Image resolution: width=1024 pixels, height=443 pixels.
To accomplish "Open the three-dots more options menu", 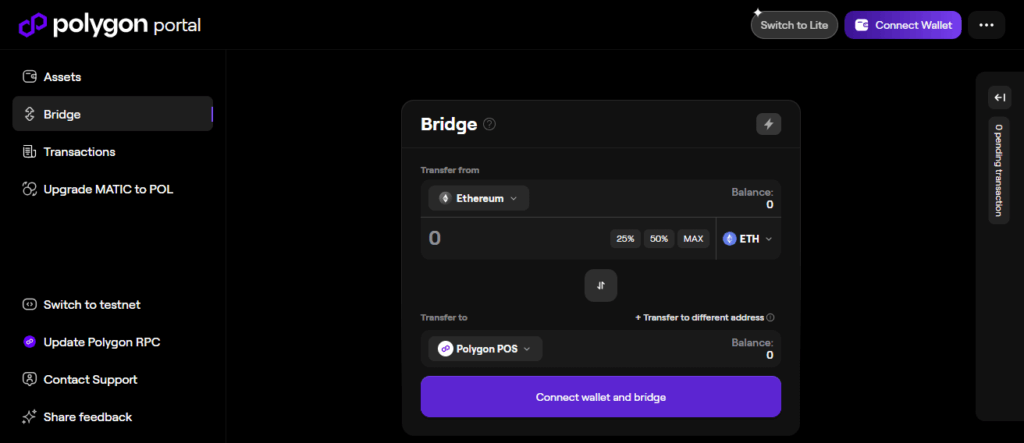I will [987, 25].
